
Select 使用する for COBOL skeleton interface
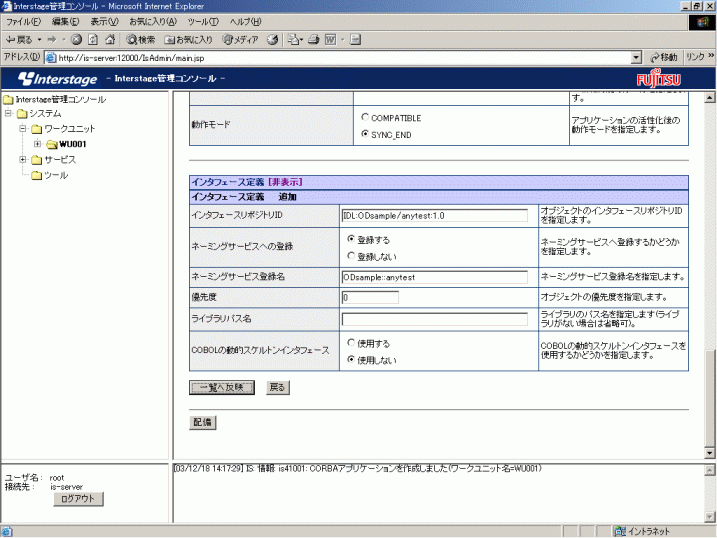tap(351, 342)
